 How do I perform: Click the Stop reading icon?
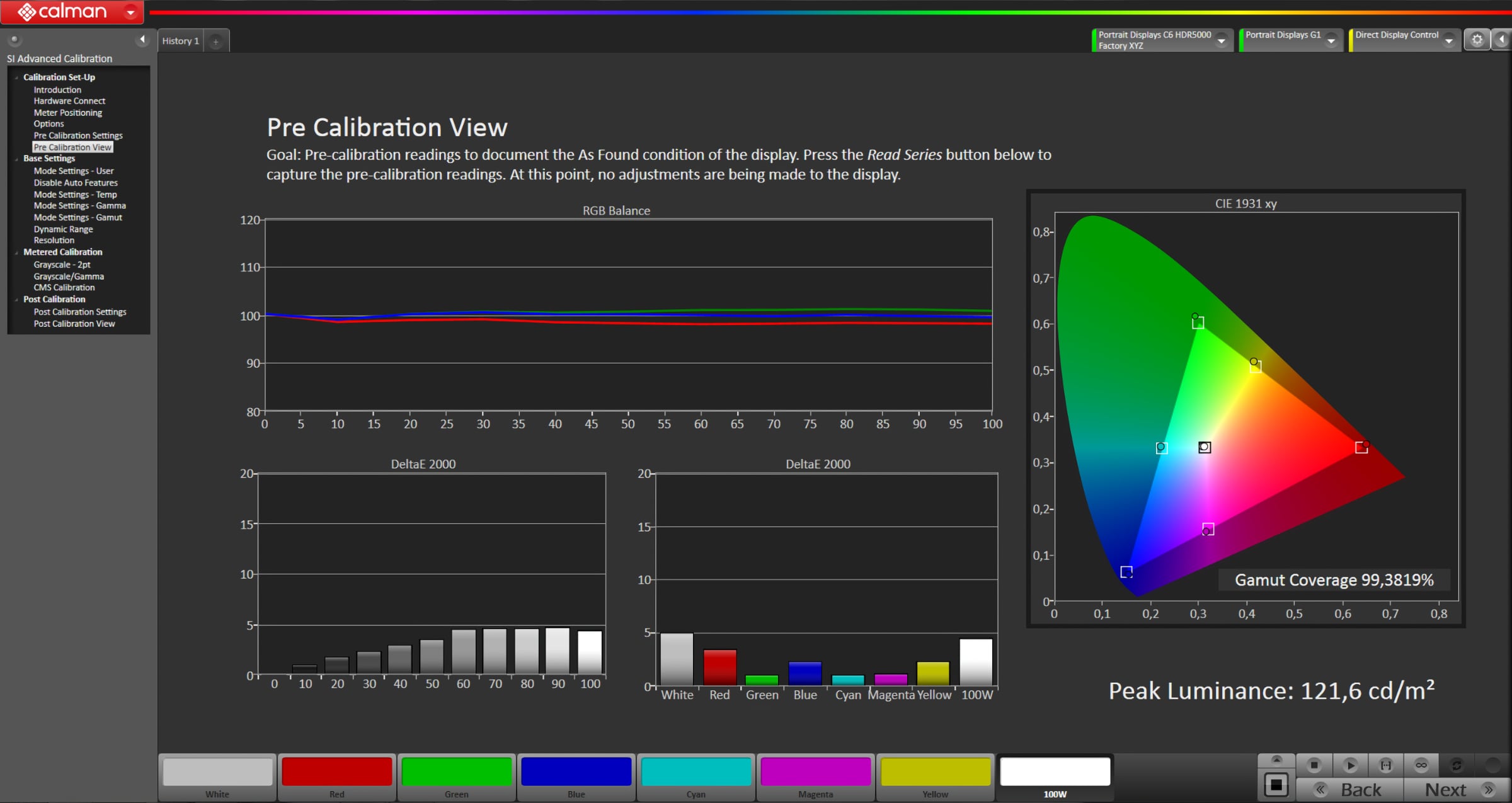[x=1314, y=765]
